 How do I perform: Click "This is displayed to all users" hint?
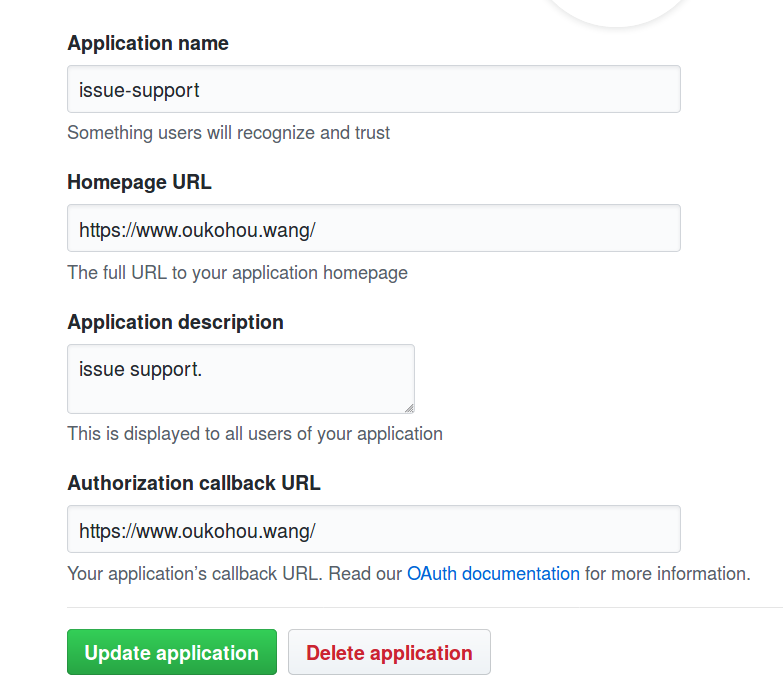pos(255,434)
